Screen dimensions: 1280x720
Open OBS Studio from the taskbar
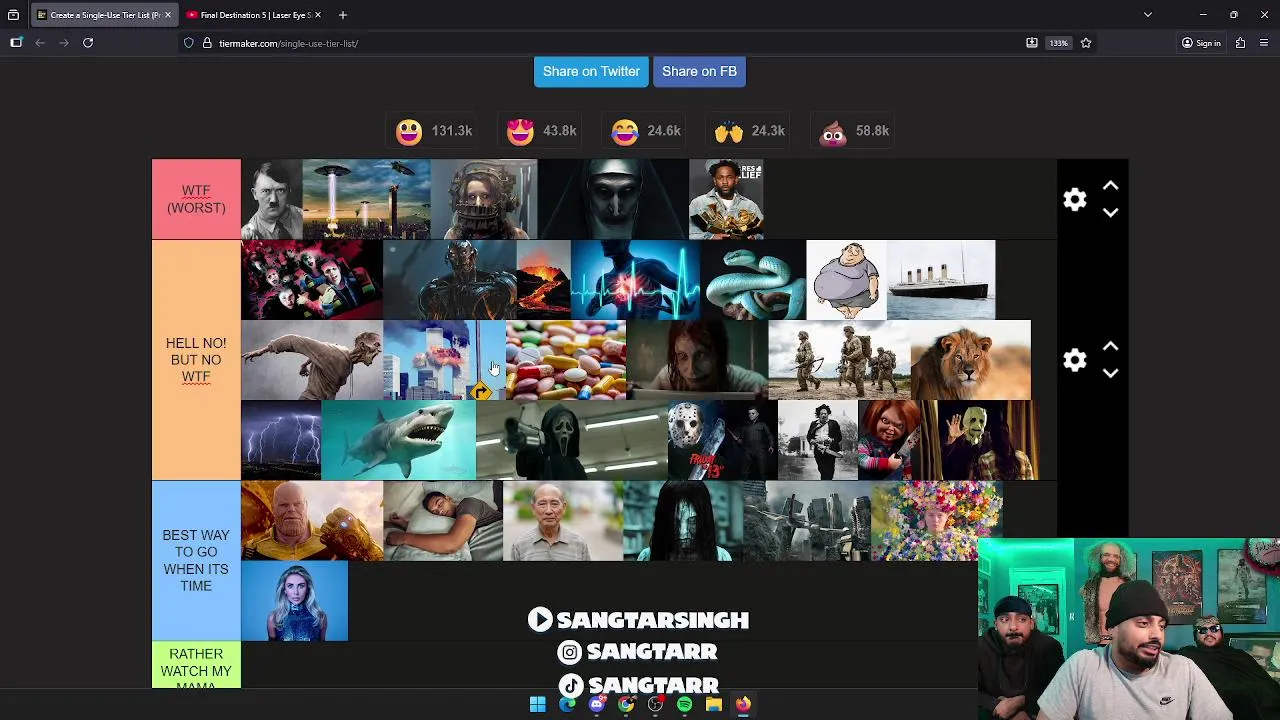(x=655, y=704)
